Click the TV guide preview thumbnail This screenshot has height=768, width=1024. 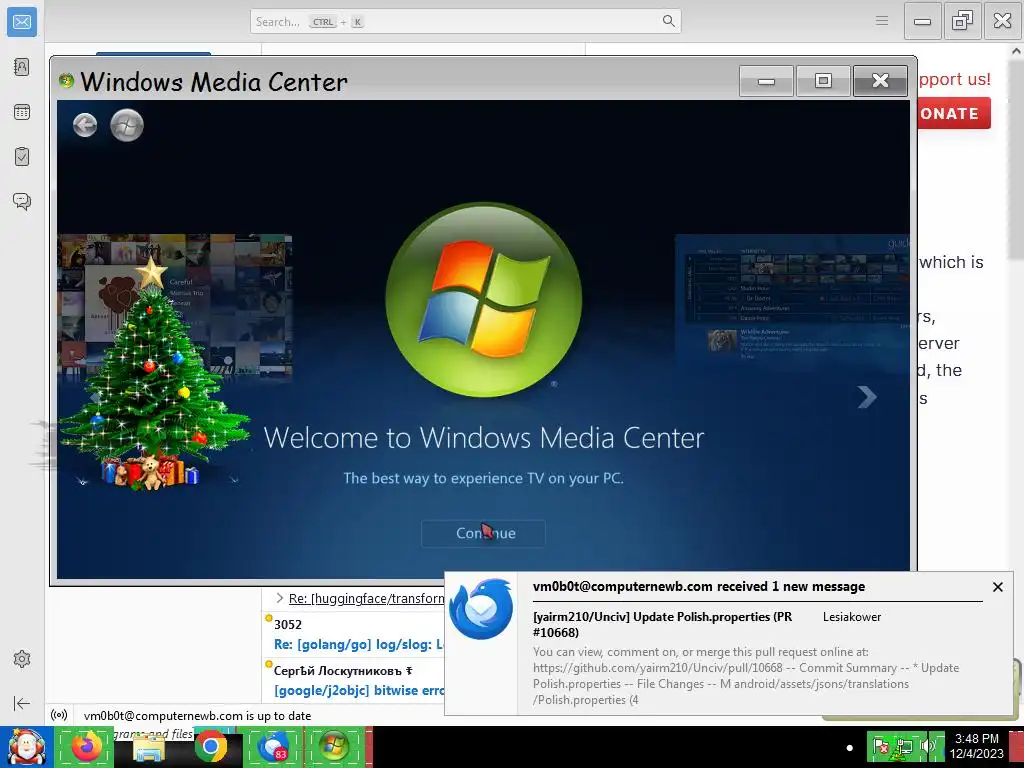coord(792,302)
